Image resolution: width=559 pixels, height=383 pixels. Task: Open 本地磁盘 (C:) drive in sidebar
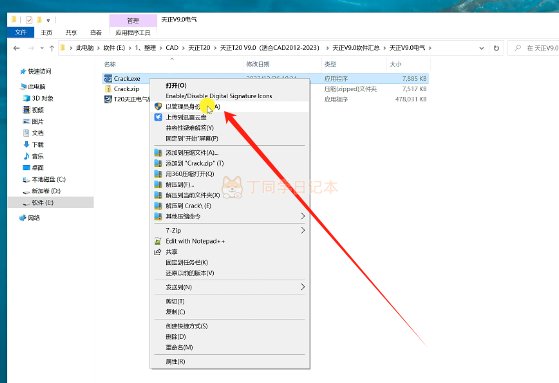click(x=48, y=179)
